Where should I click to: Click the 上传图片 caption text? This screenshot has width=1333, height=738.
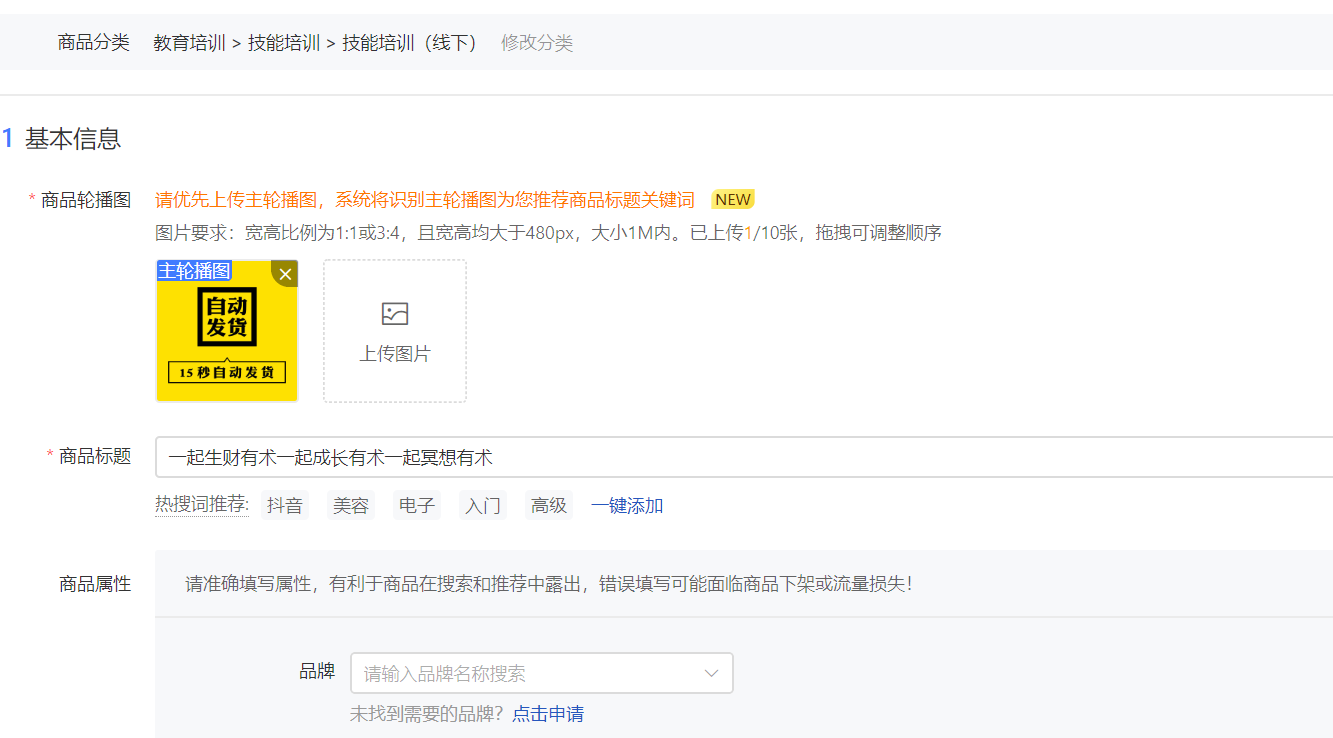395,354
